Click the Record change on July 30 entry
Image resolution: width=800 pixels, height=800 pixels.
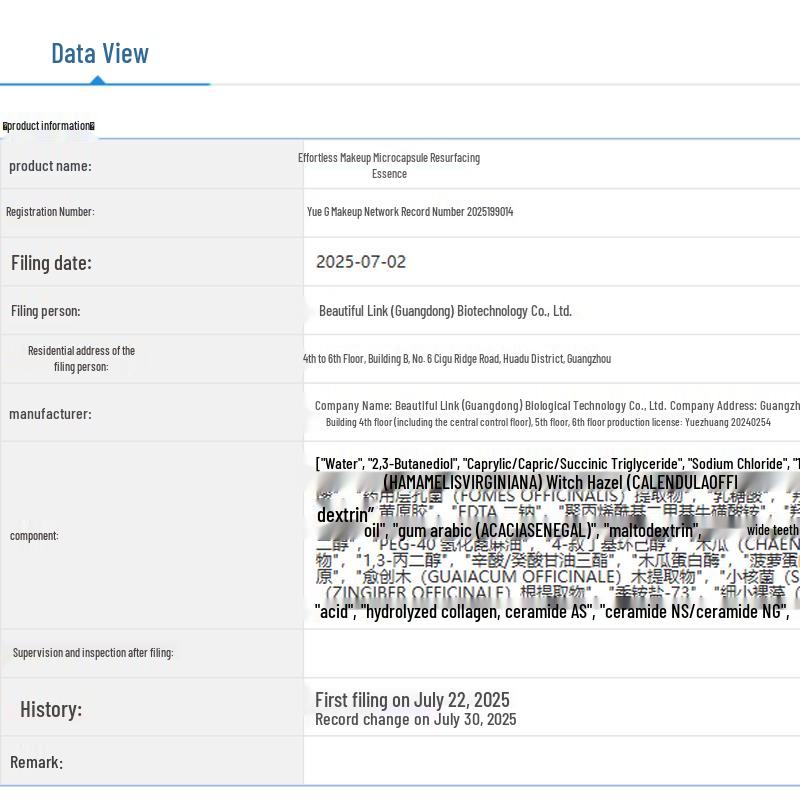(415, 719)
